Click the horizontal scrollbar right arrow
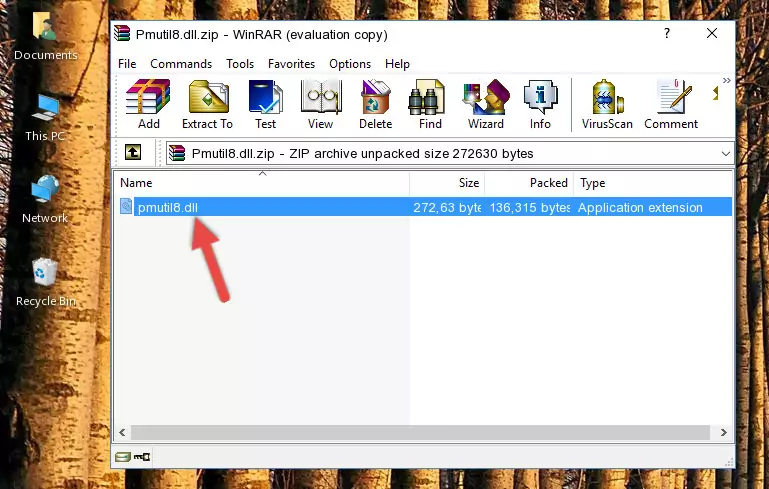The height and width of the screenshot is (489, 769). point(724,432)
